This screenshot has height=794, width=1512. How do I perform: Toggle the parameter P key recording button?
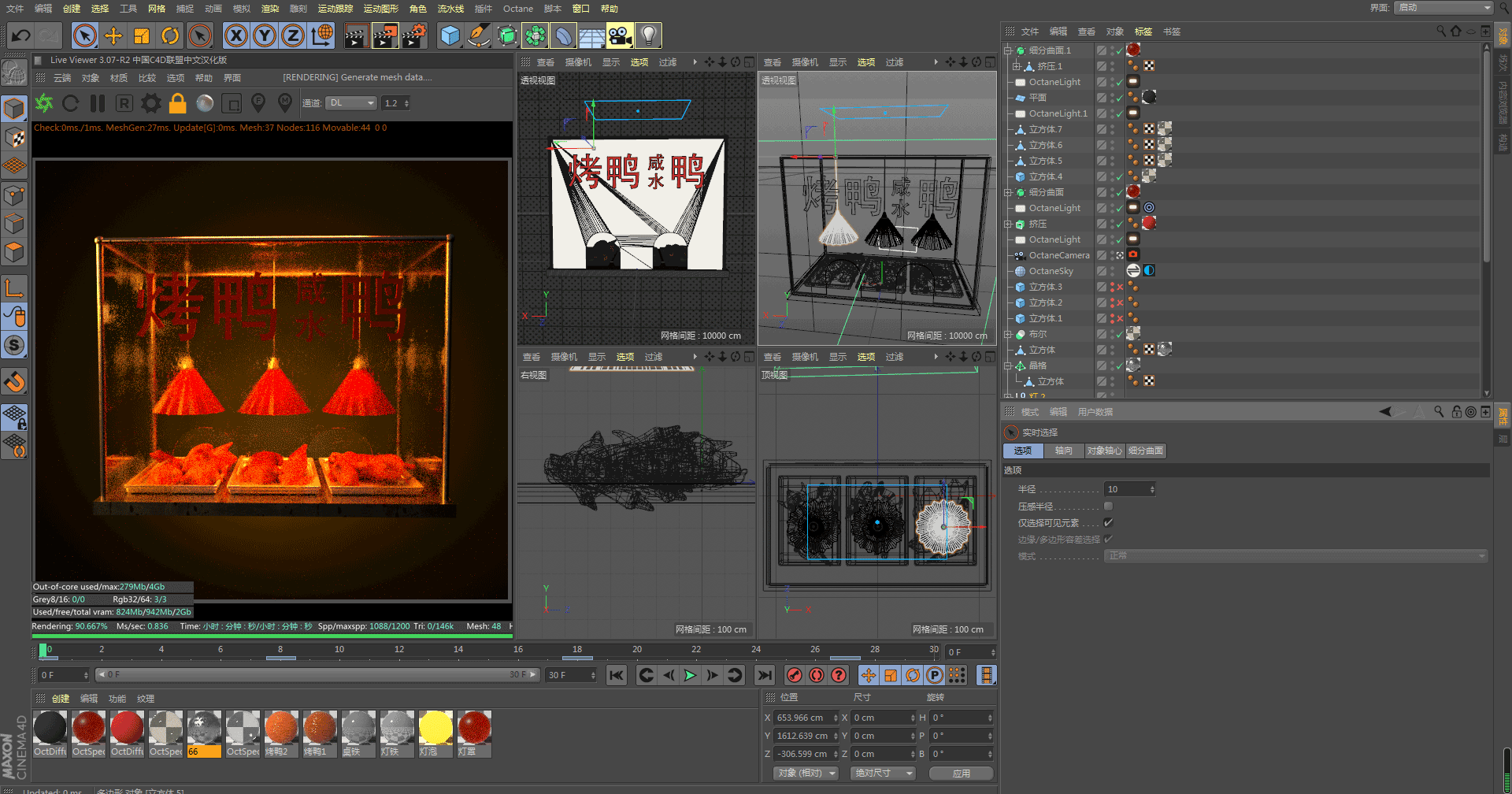[x=935, y=675]
